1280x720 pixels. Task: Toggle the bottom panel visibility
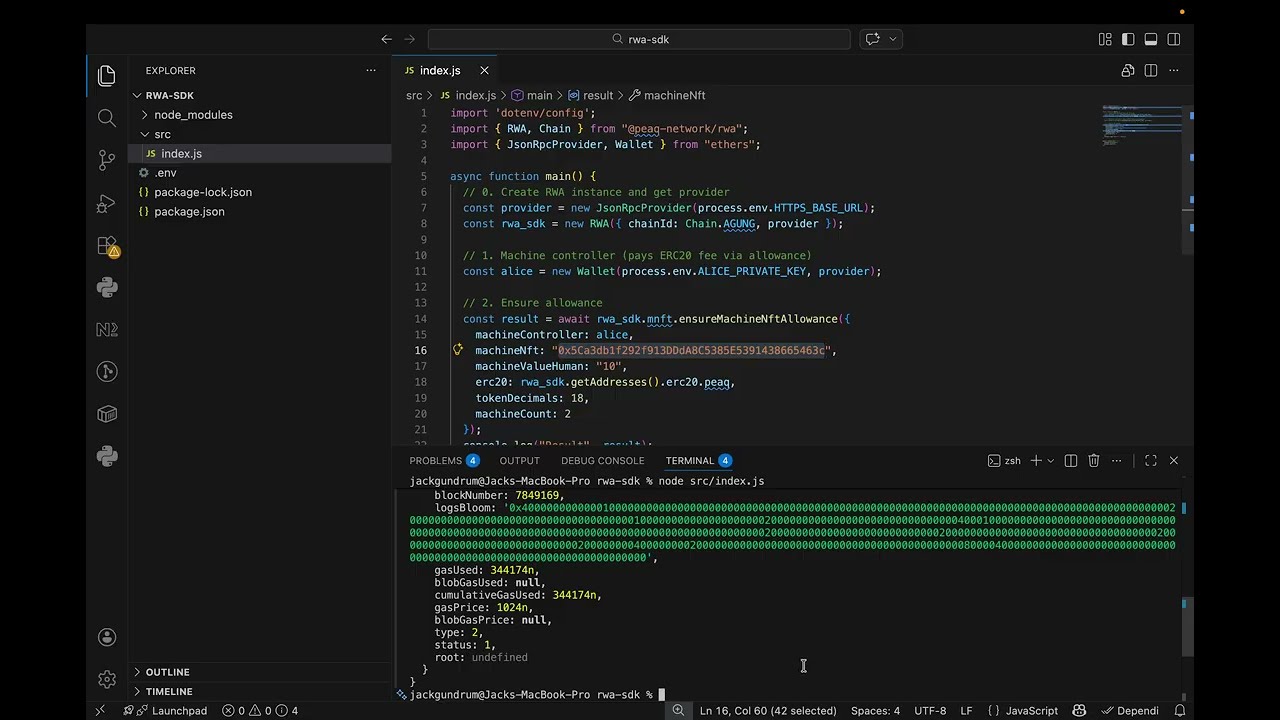pos(1151,39)
